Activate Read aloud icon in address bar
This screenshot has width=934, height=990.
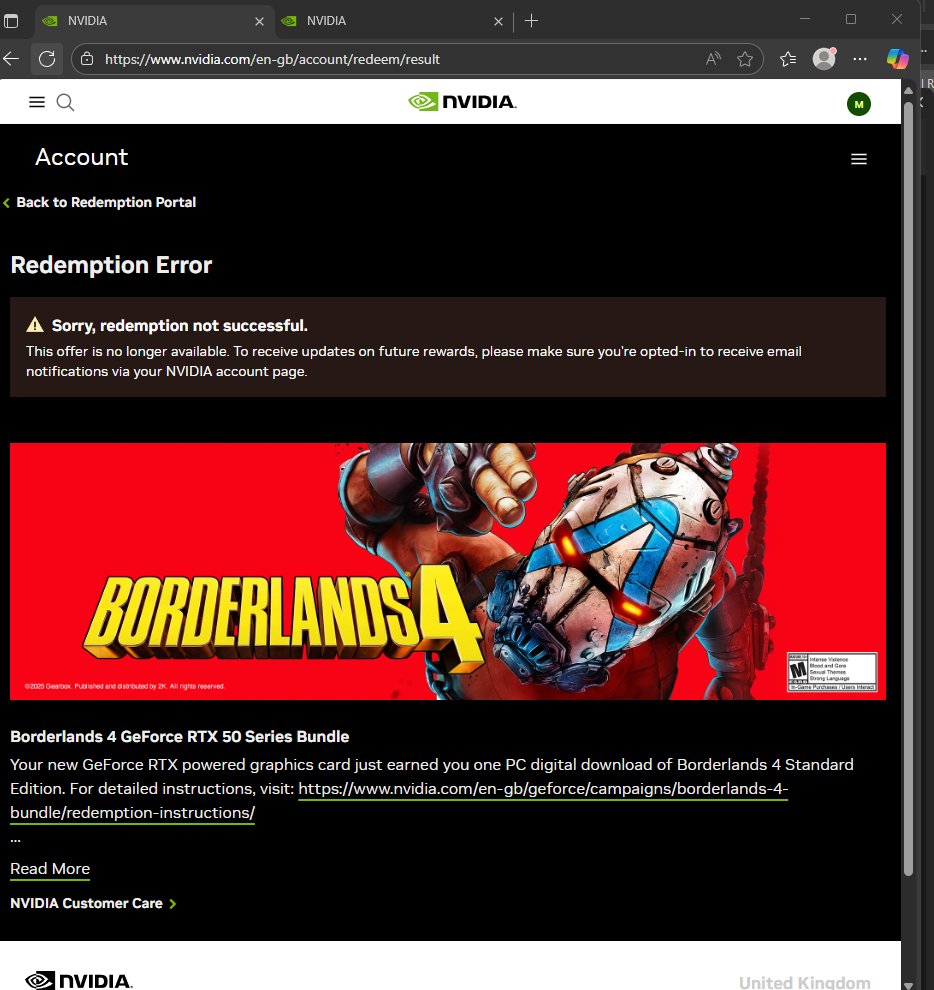pos(713,59)
